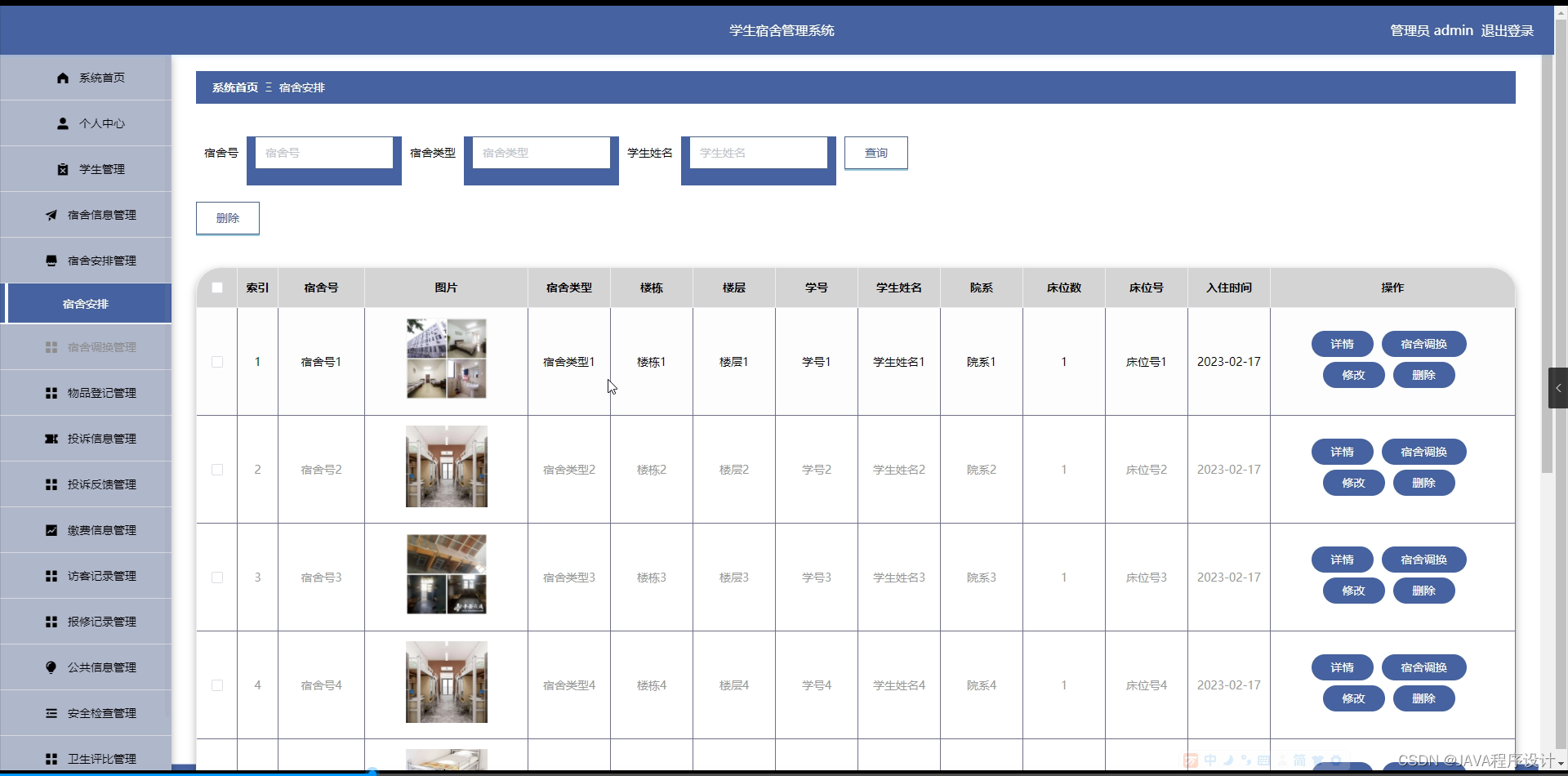Click the chart icon beside 缴费信息管理
Image resolution: width=1568 pixels, height=776 pixels.
[51, 531]
